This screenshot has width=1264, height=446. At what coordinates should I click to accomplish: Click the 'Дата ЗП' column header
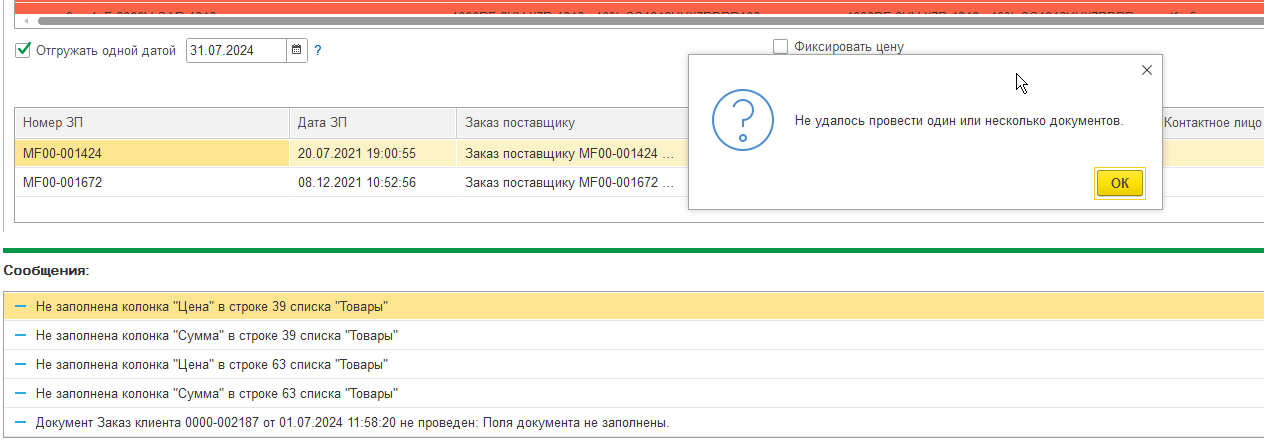click(x=371, y=122)
